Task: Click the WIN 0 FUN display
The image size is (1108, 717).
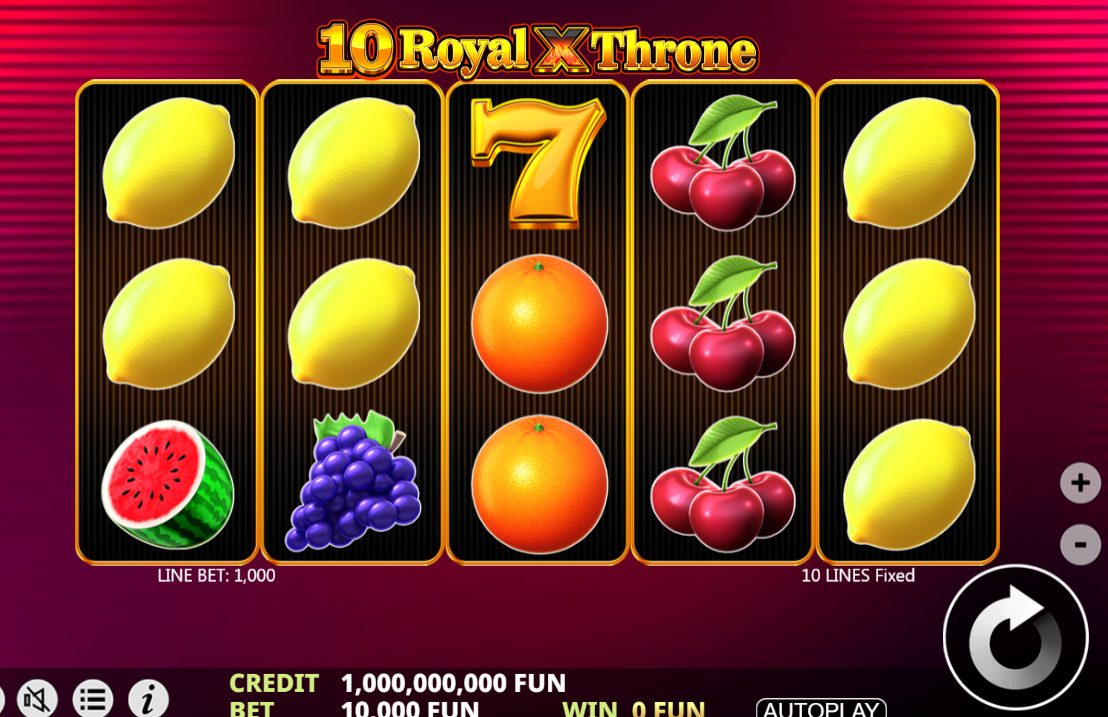Action: tap(633, 708)
